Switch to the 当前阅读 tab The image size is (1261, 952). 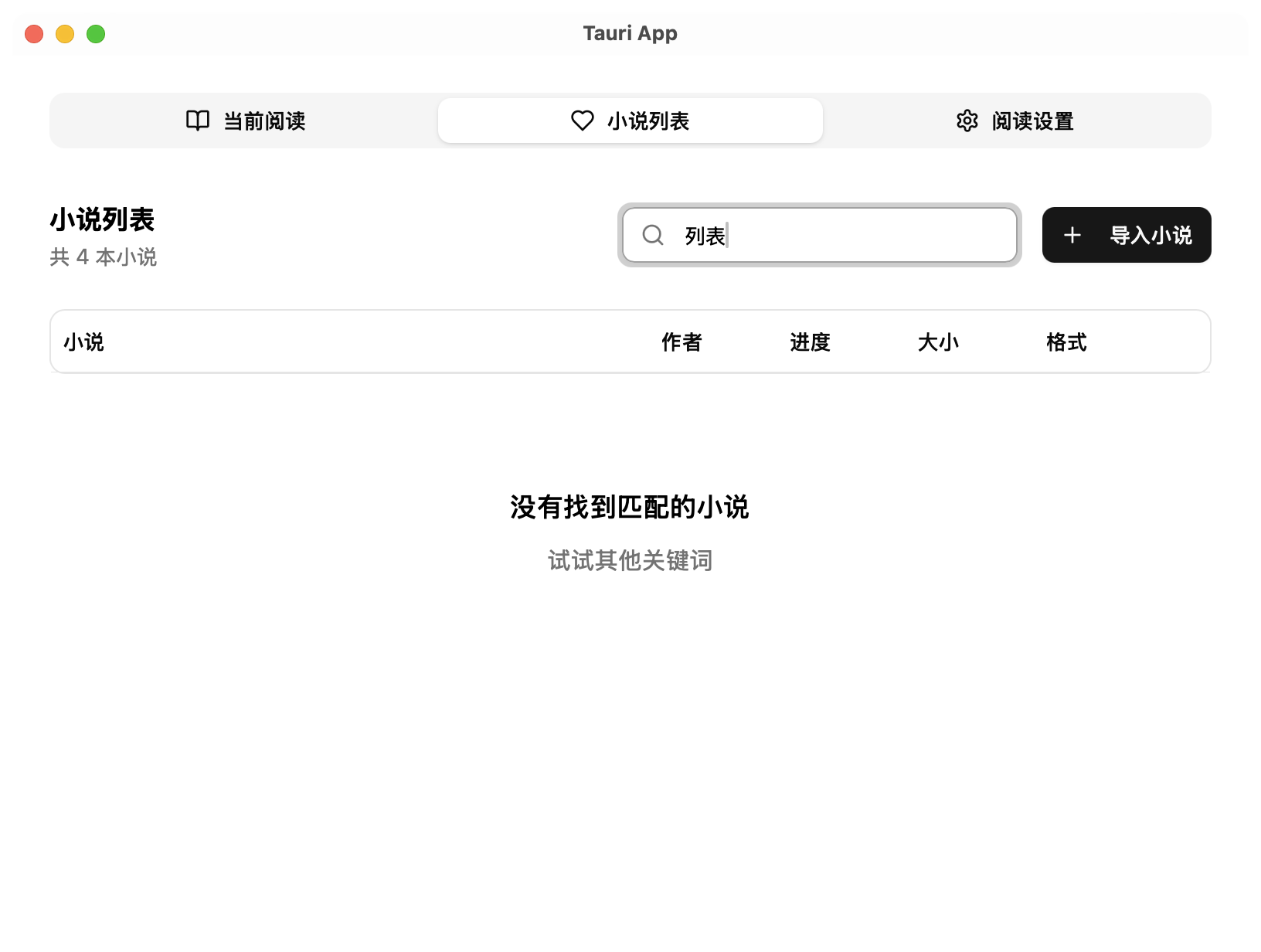[x=264, y=121]
